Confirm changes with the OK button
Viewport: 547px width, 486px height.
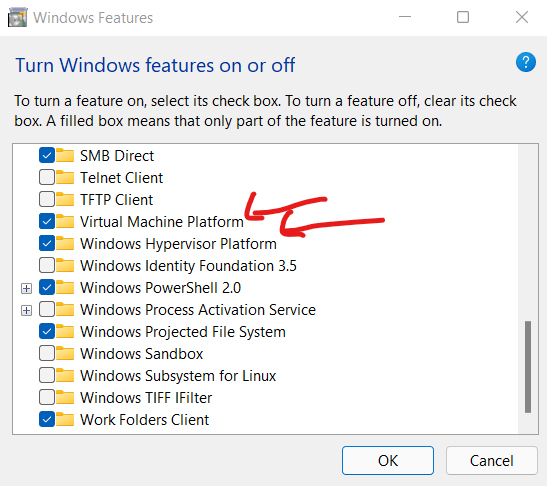coord(388,461)
